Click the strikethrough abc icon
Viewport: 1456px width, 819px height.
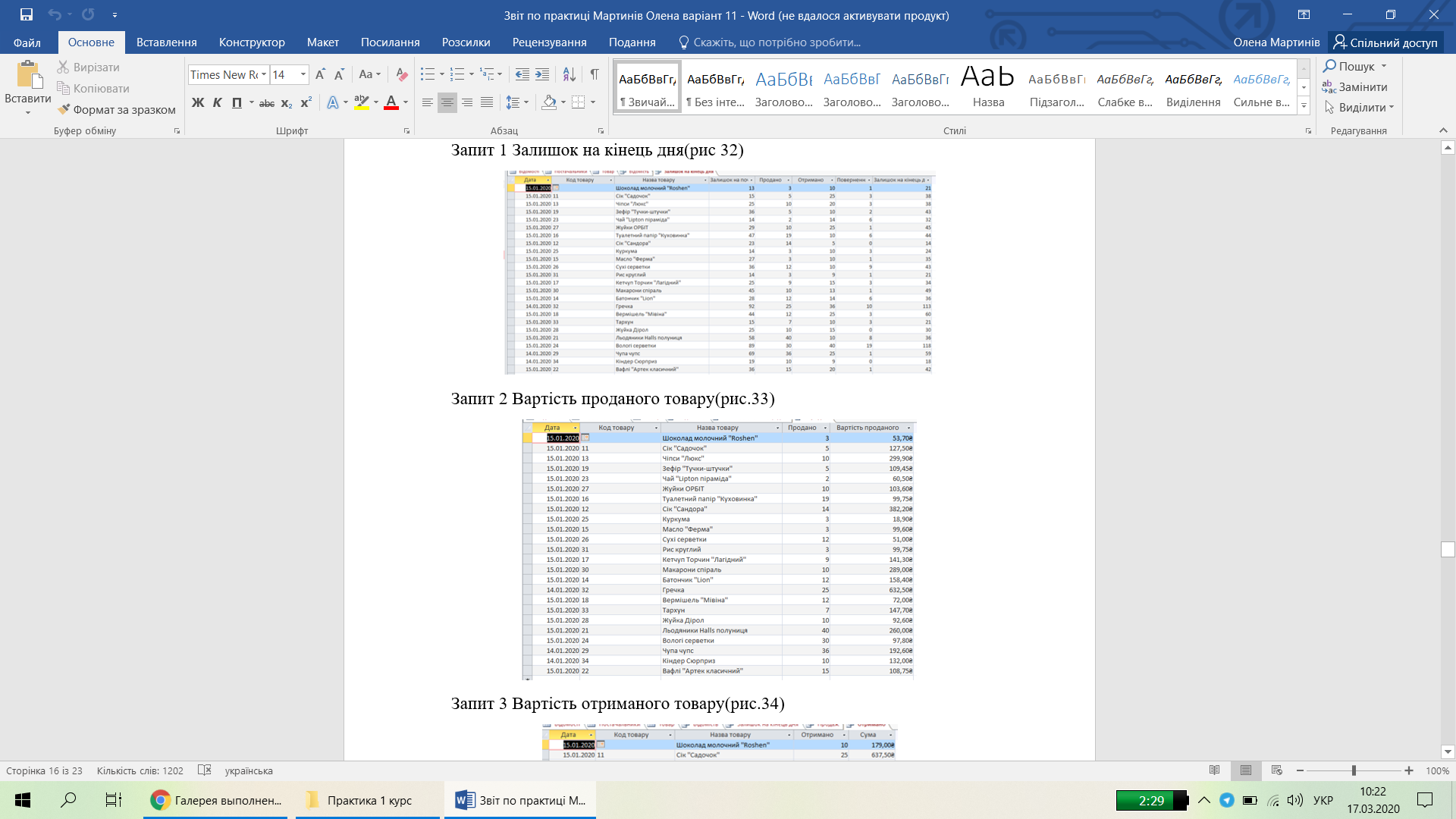(x=267, y=102)
